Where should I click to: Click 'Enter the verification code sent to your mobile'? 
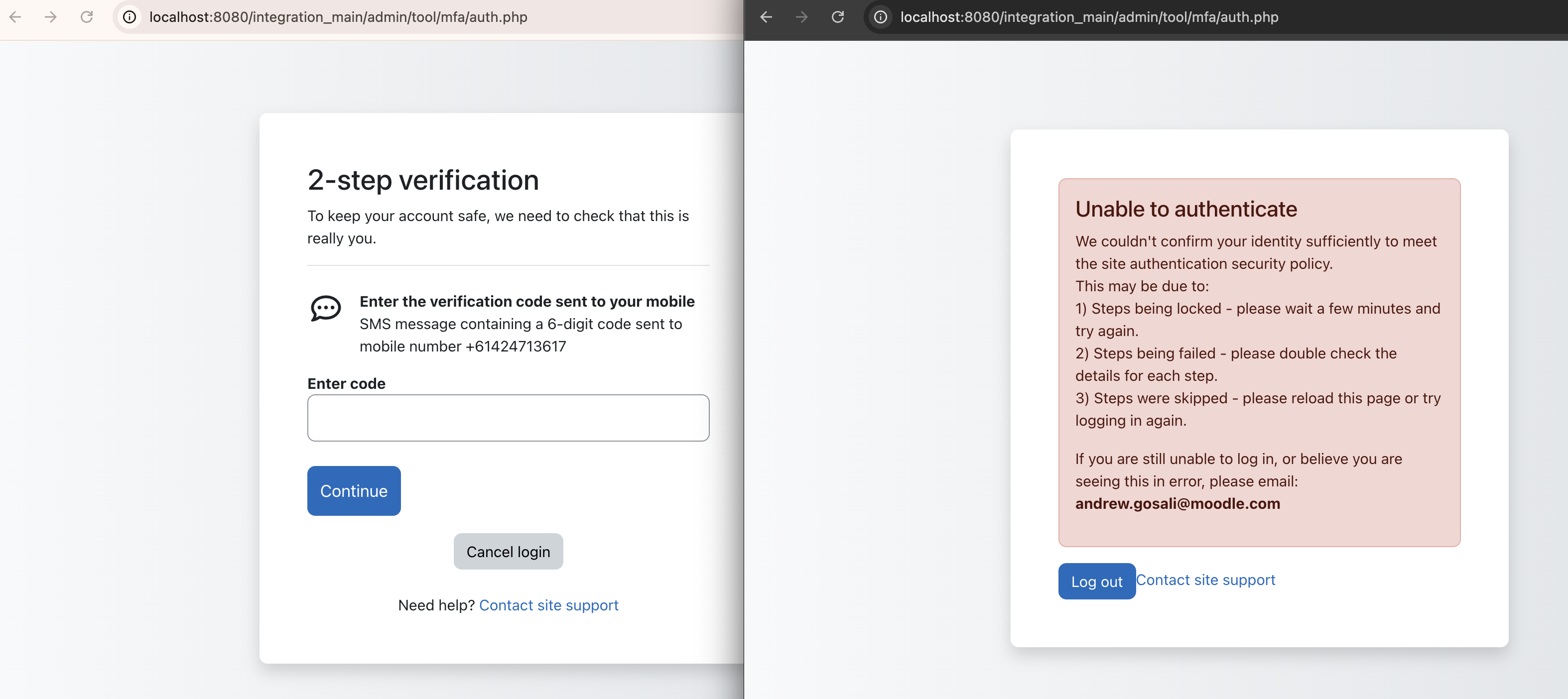527,302
